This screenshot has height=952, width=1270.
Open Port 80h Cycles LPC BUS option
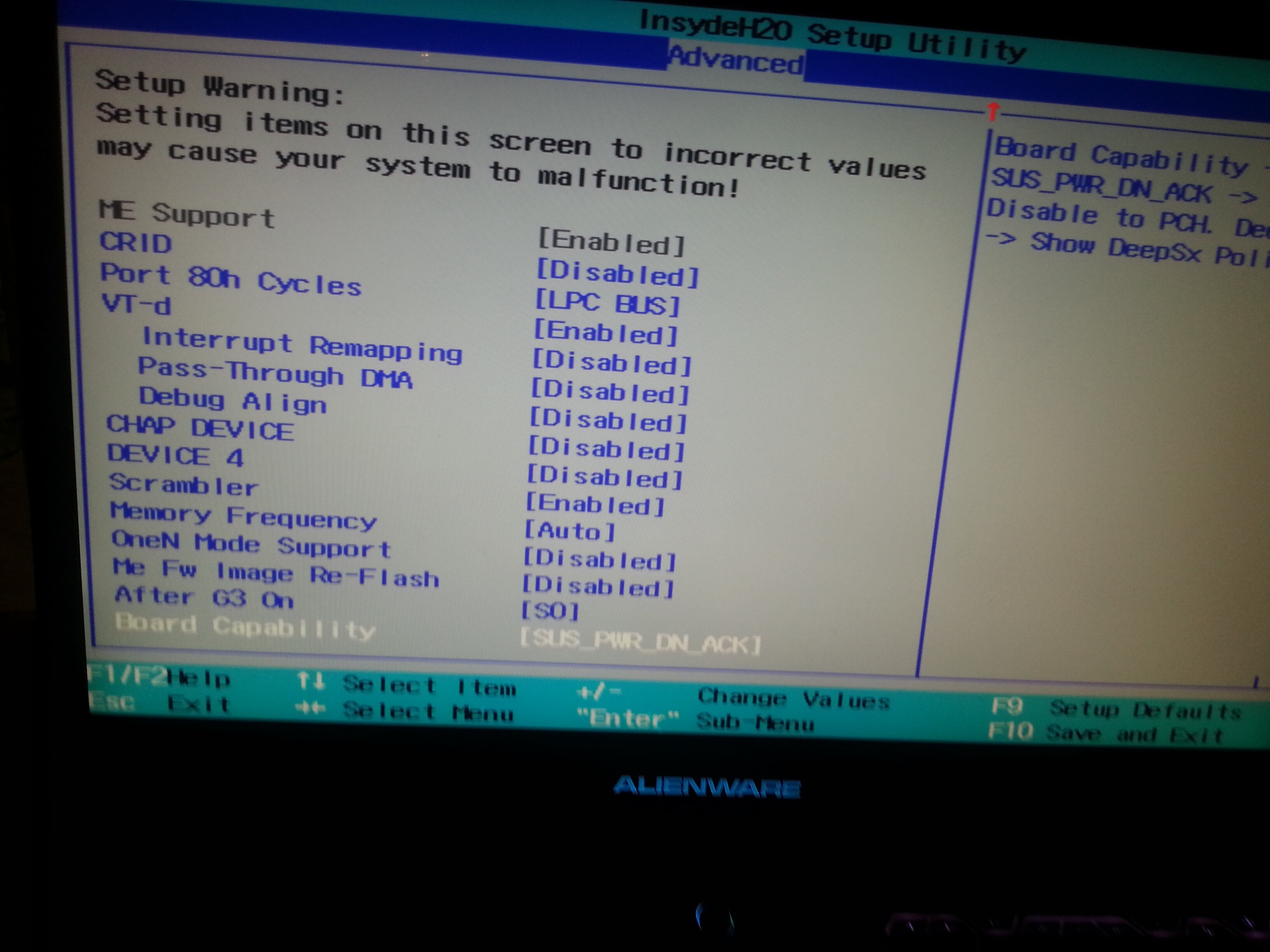click(607, 303)
